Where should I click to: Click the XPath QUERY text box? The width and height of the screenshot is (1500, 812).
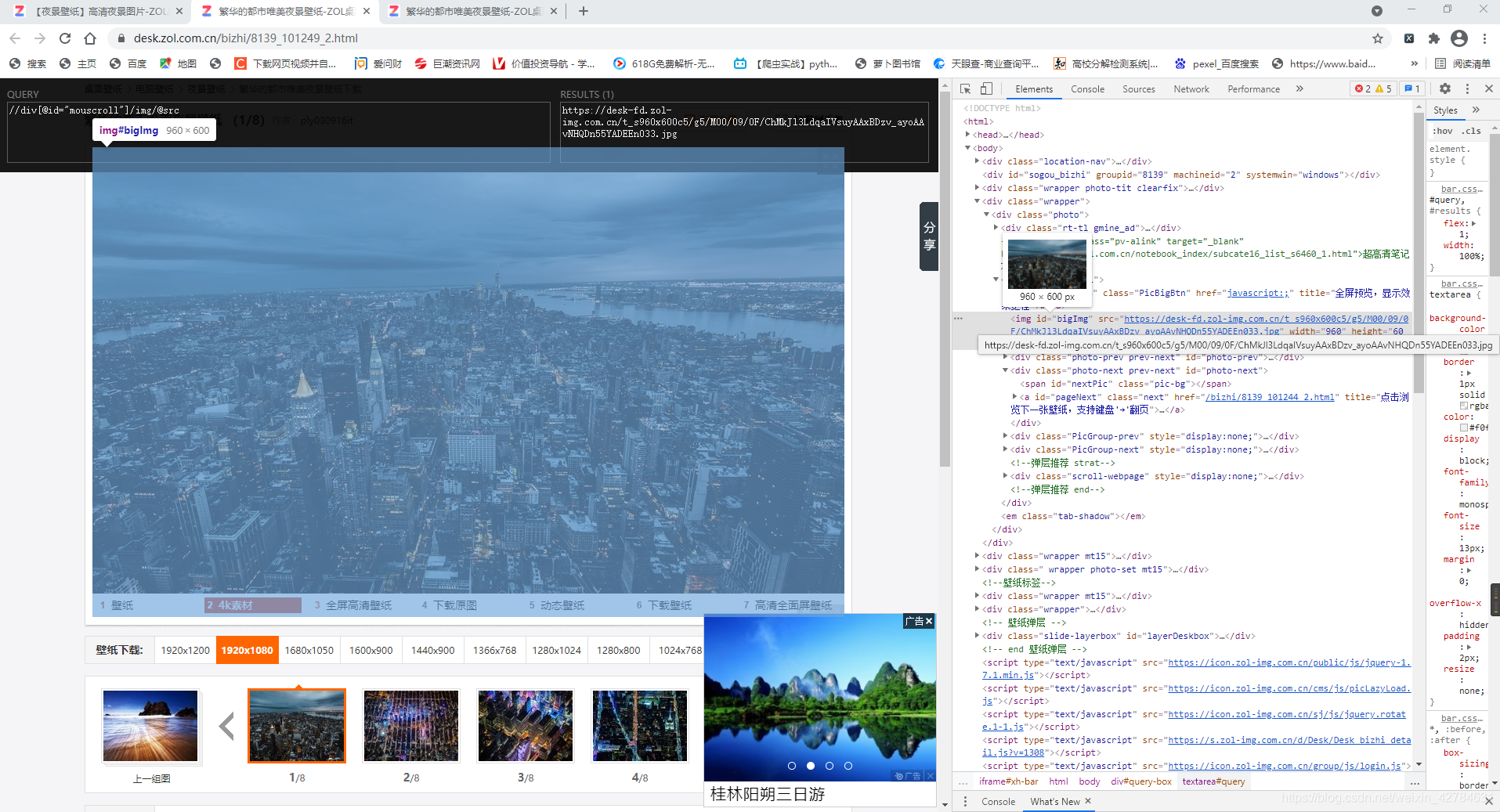click(x=279, y=132)
